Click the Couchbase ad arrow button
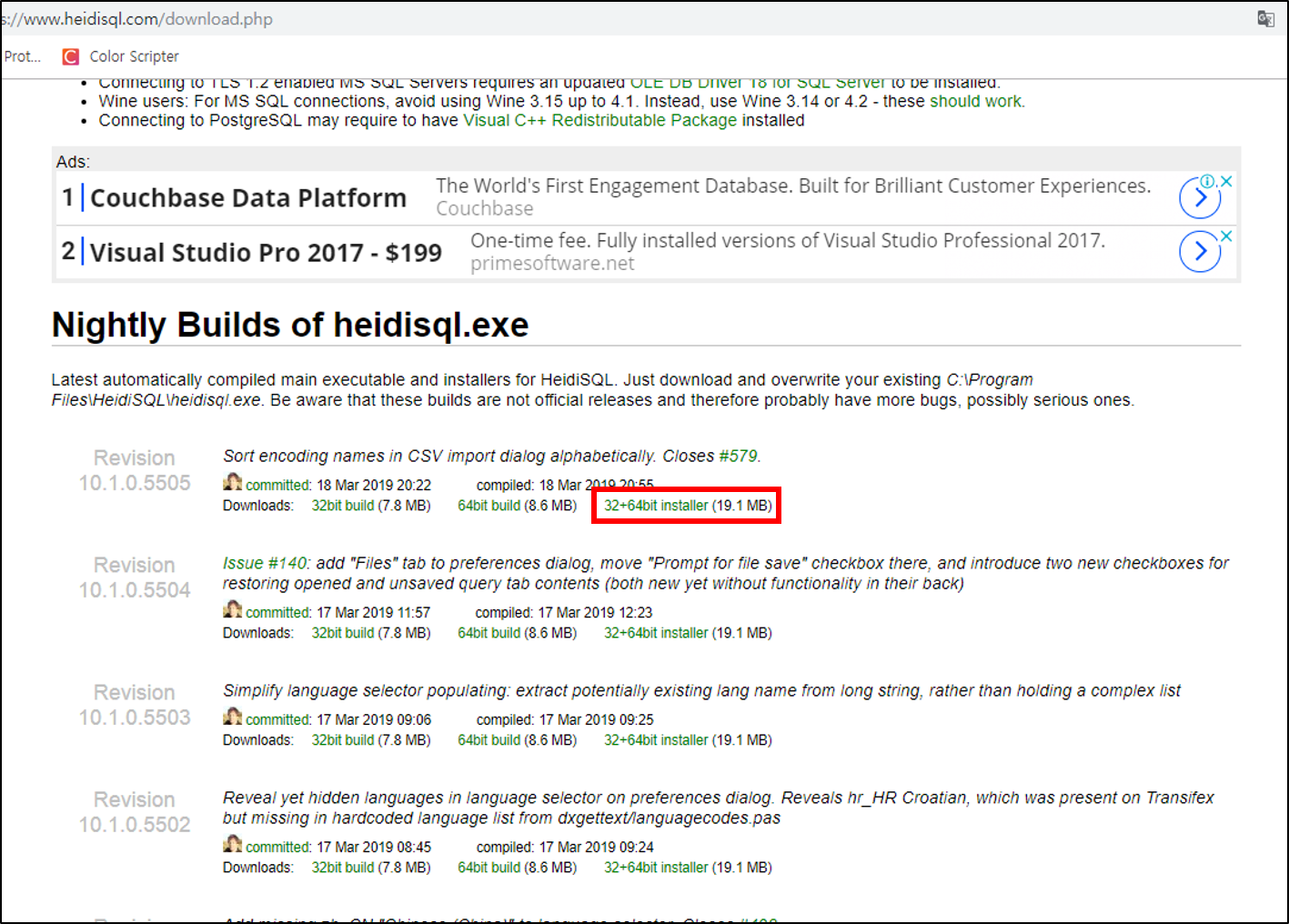The height and width of the screenshot is (924, 1289). [x=1200, y=197]
